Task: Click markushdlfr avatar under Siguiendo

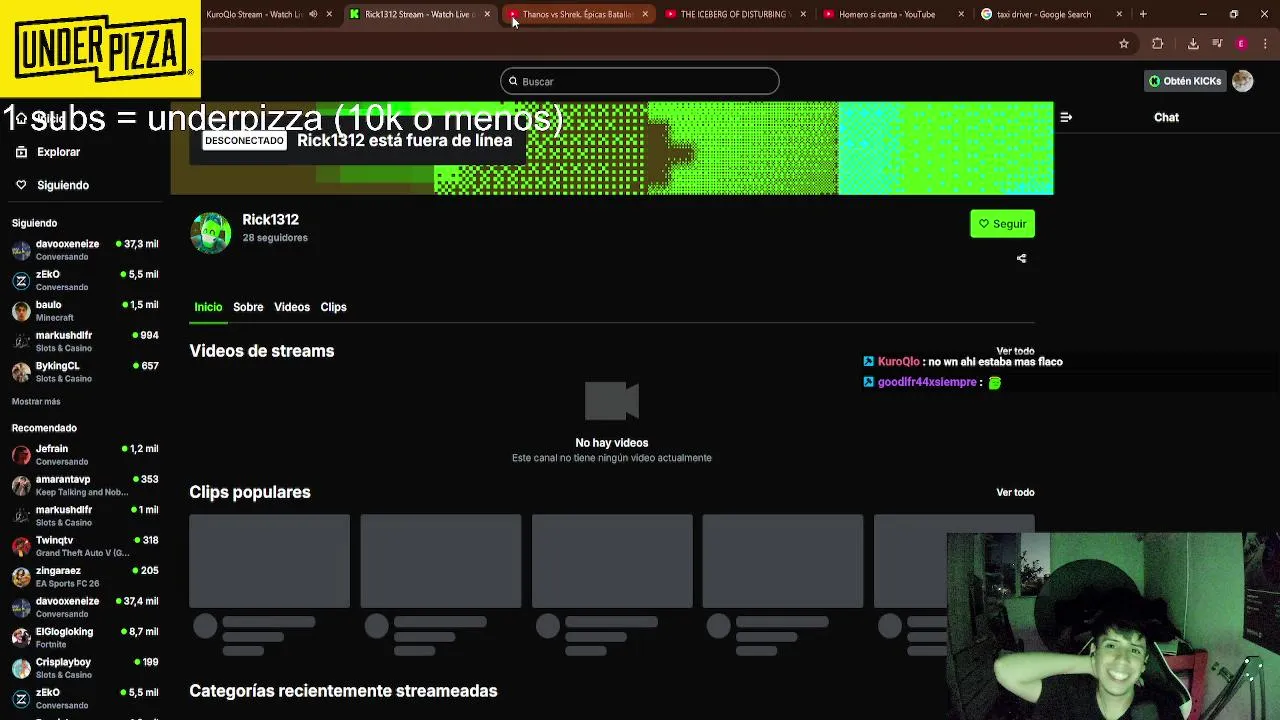Action: point(21,341)
